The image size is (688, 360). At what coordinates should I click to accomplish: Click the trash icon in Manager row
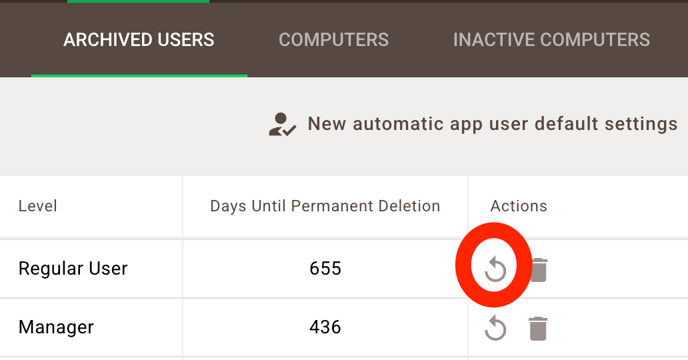pyautogui.click(x=538, y=328)
